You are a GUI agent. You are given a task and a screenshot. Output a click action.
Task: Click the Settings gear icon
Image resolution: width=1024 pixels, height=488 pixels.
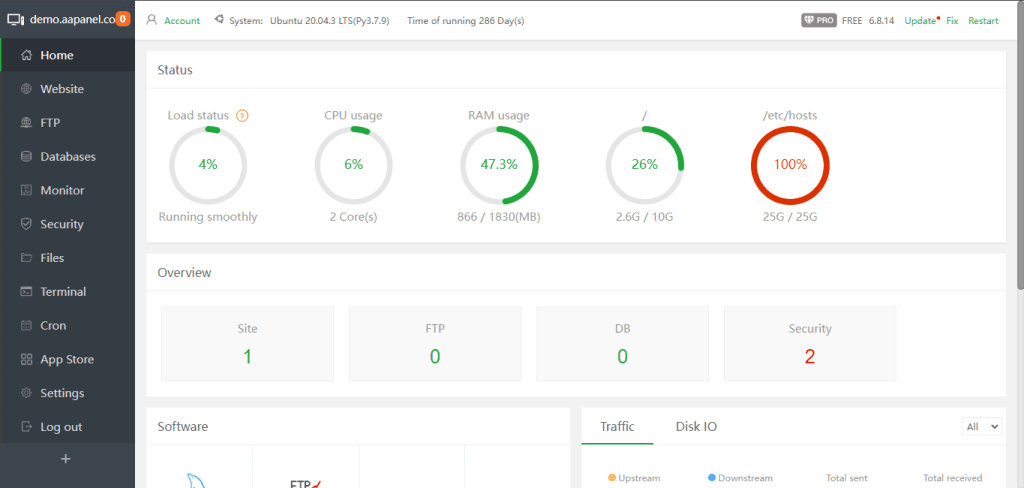[x=26, y=393]
